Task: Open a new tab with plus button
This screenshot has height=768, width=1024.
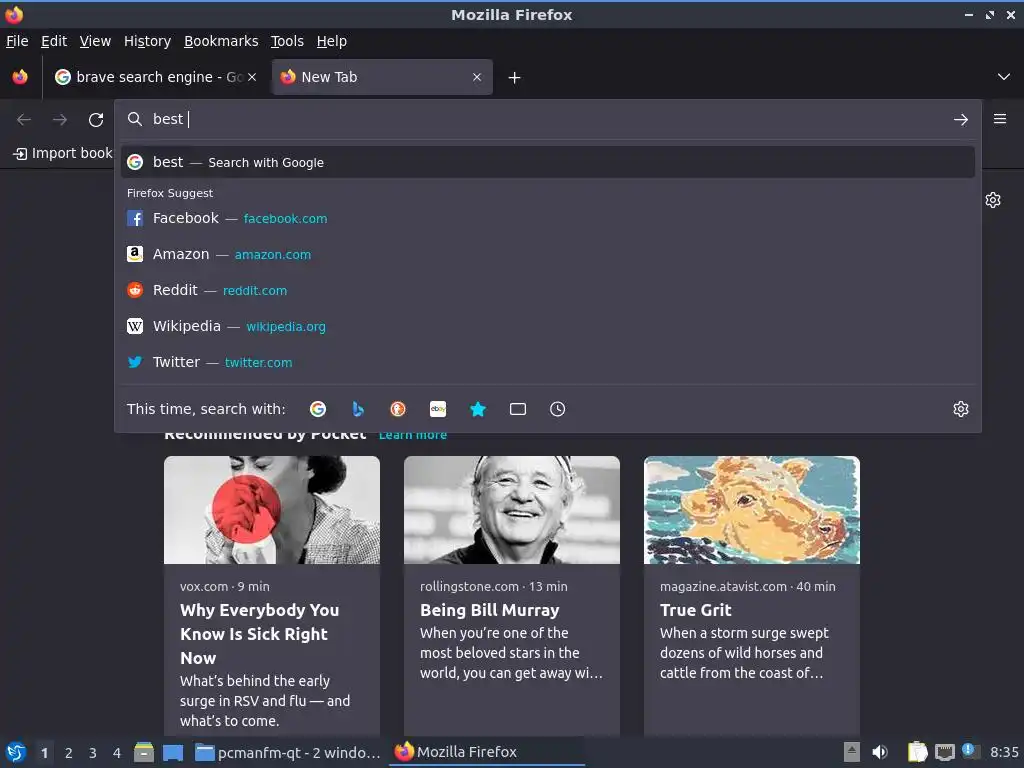Action: (515, 78)
